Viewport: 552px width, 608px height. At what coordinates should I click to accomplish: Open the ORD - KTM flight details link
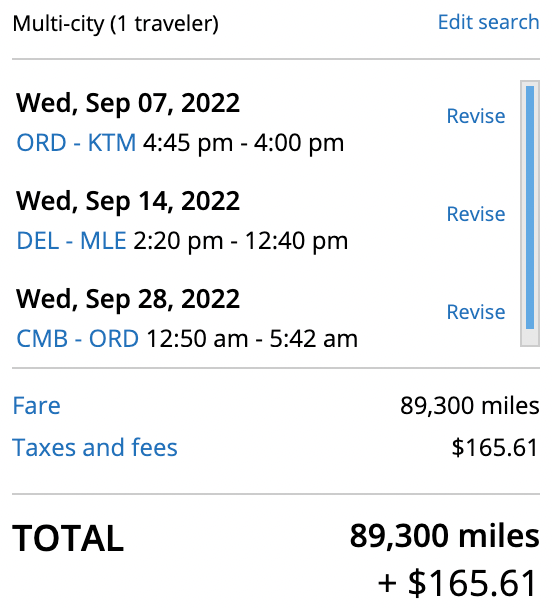(76, 143)
